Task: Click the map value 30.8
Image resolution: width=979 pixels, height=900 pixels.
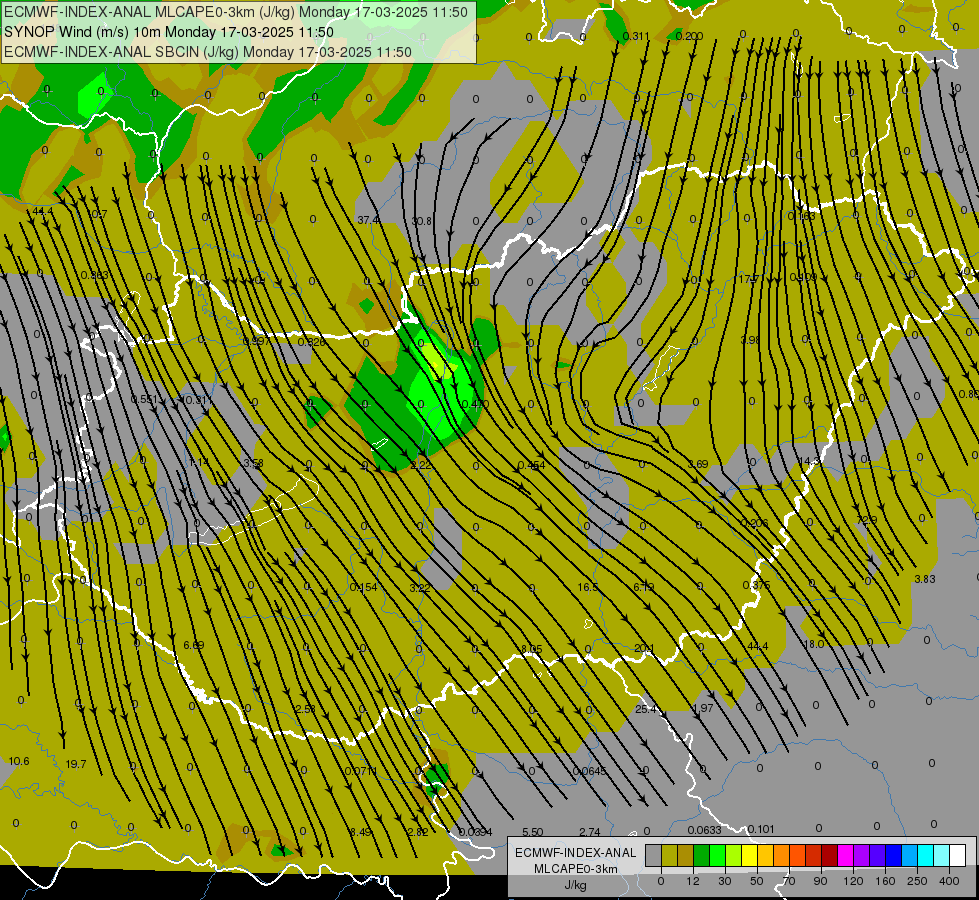Action: click(421, 221)
